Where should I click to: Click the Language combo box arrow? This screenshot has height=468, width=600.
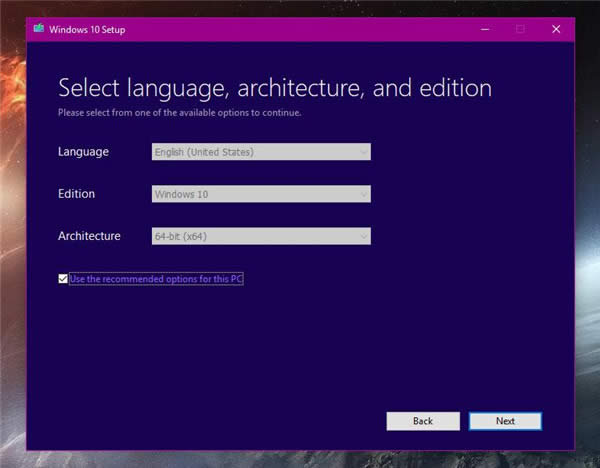363,152
